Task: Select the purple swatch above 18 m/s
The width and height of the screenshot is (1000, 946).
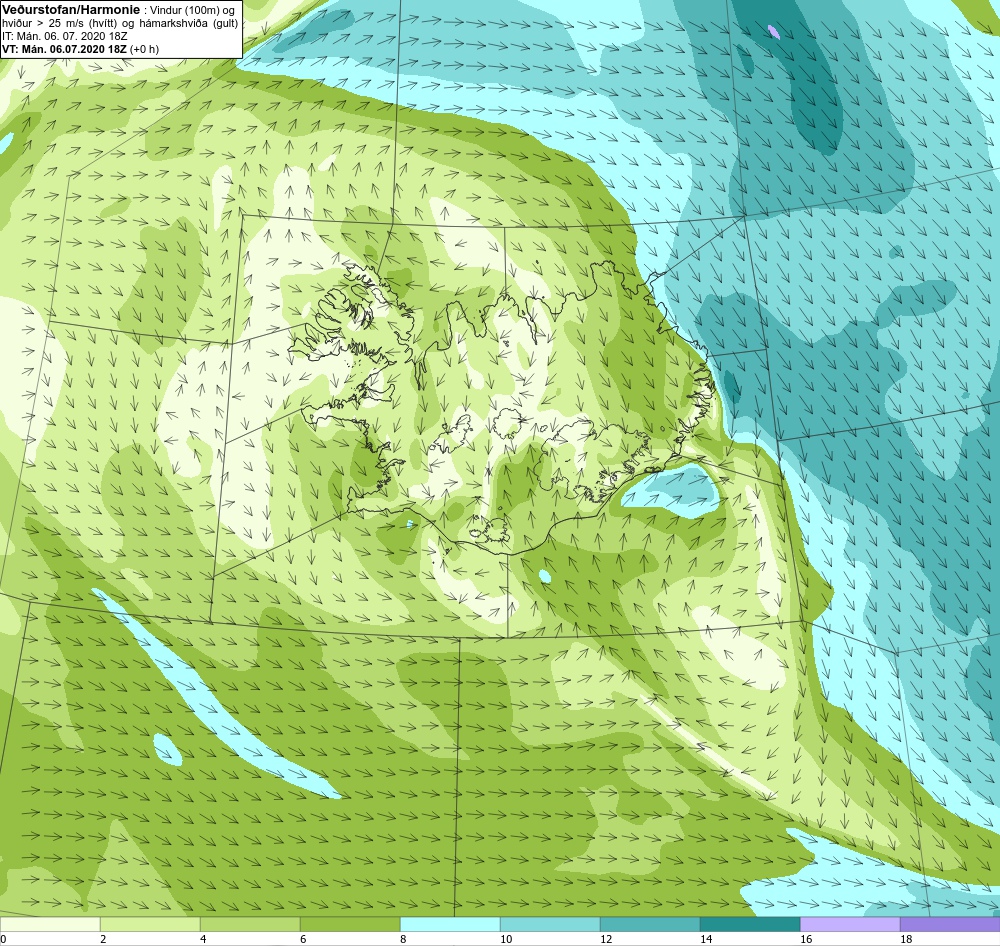Action: pyautogui.click(x=950, y=924)
